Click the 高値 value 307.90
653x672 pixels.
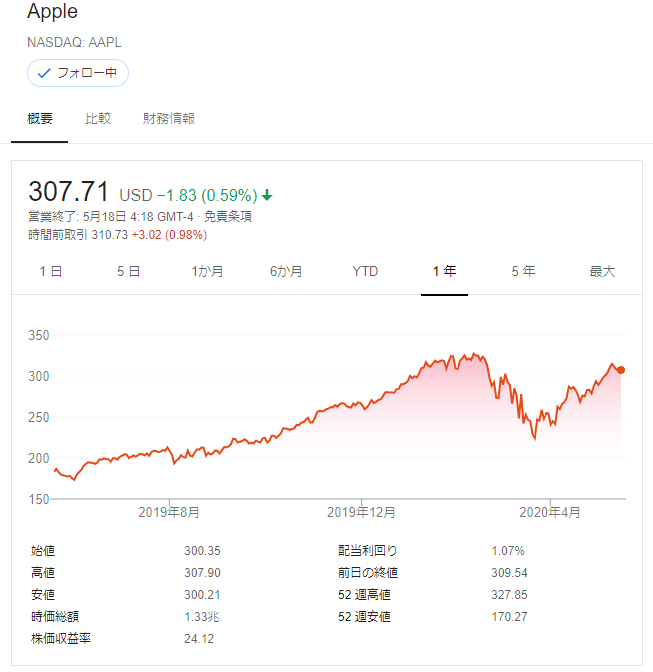point(202,573)
